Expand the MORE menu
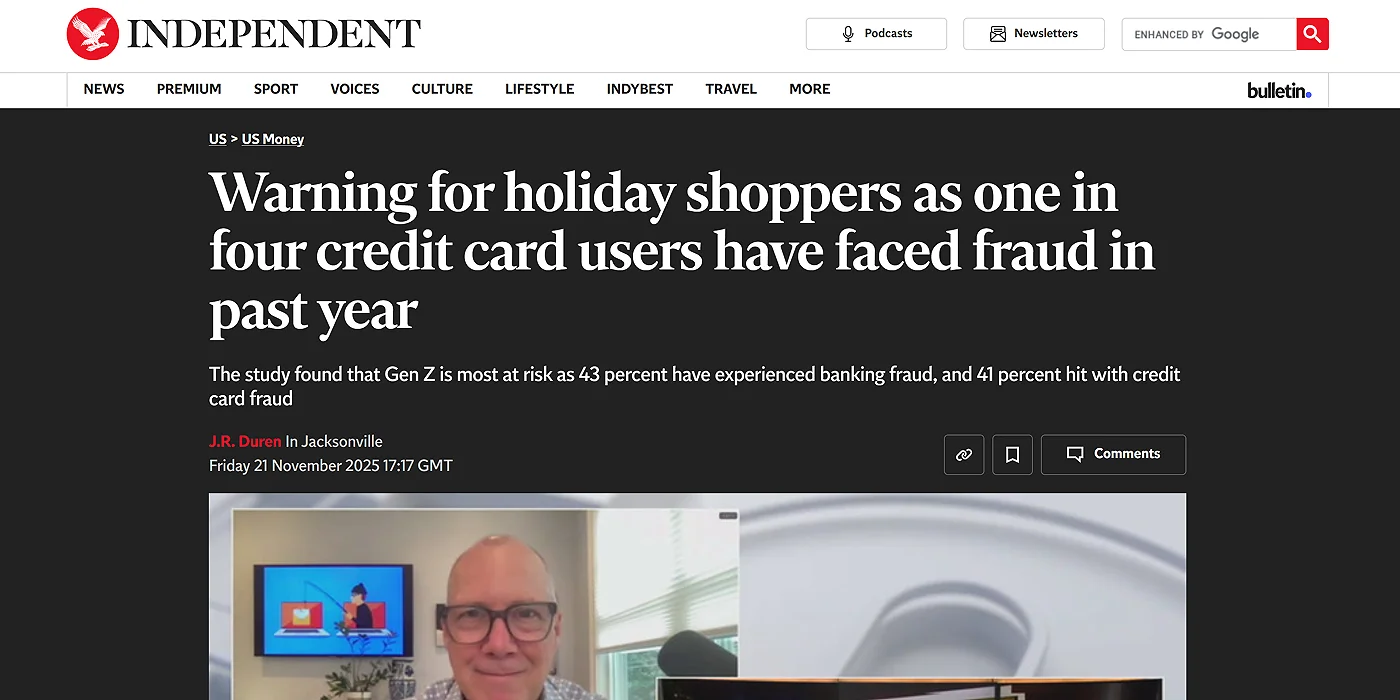The width and height of the screenshot is (1400, 700). pyautogui.click(x=810, y=89)
